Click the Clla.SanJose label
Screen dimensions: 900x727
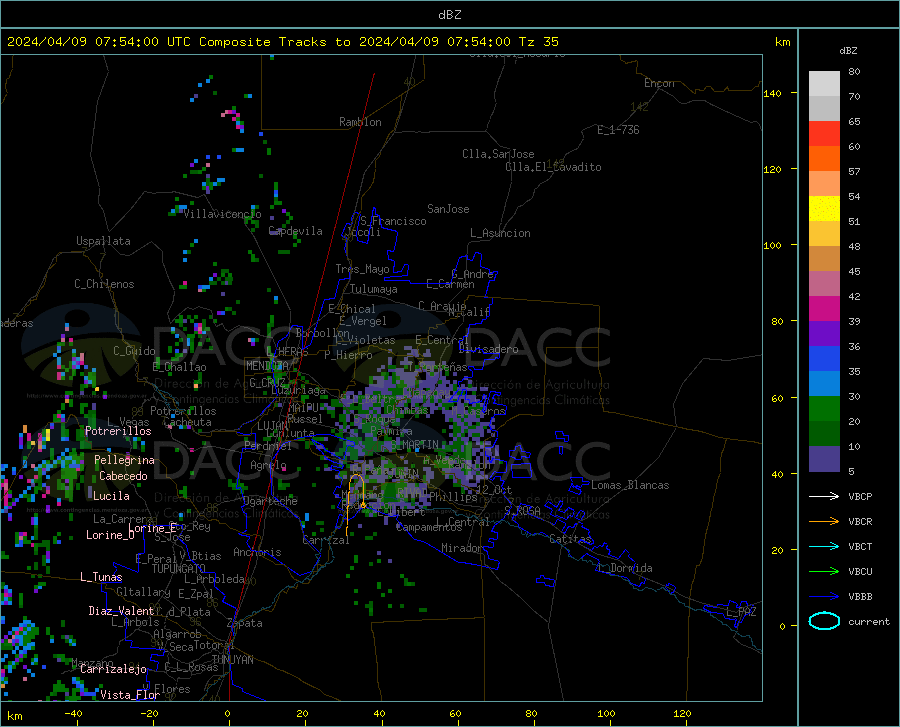pos(498,154)
